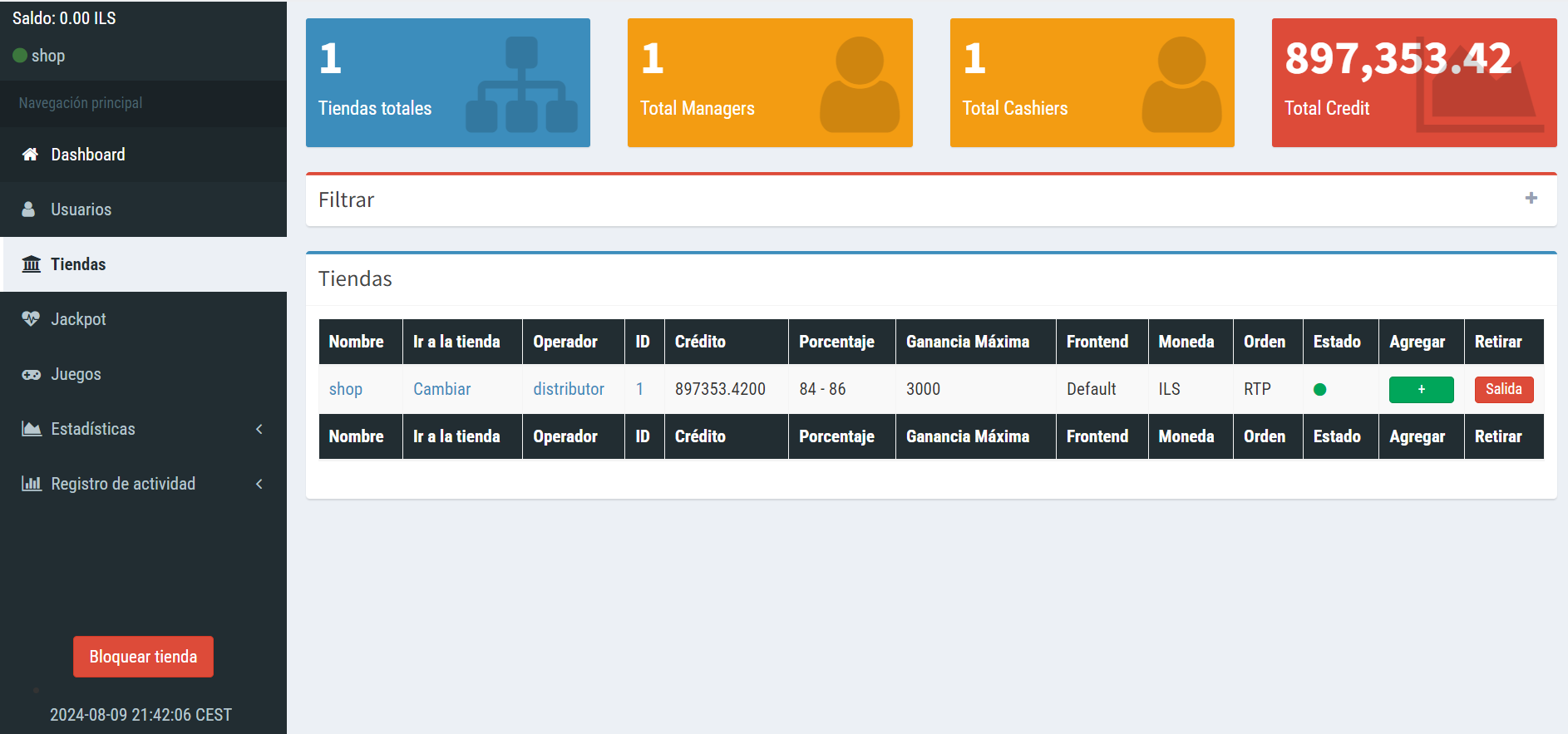The image size is (1568, 734).
Task: Open the shop link in Nombre column
Action: click(345, 389)
